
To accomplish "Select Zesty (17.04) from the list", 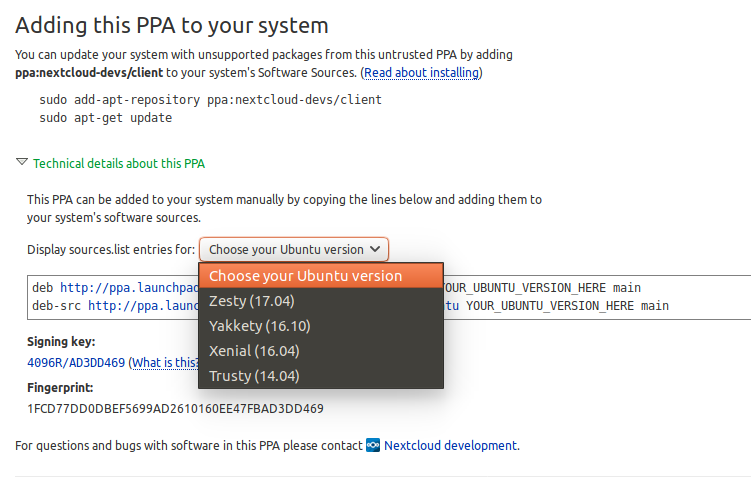I will [252, 301].
